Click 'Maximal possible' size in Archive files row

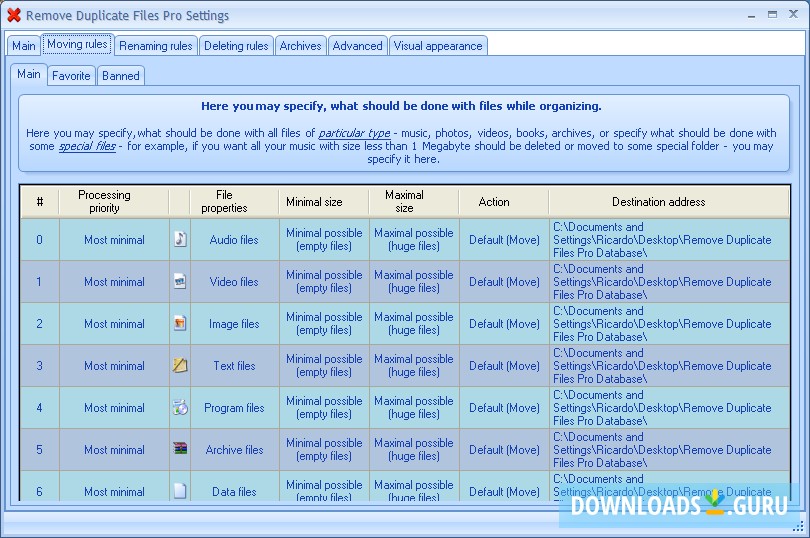414,449
